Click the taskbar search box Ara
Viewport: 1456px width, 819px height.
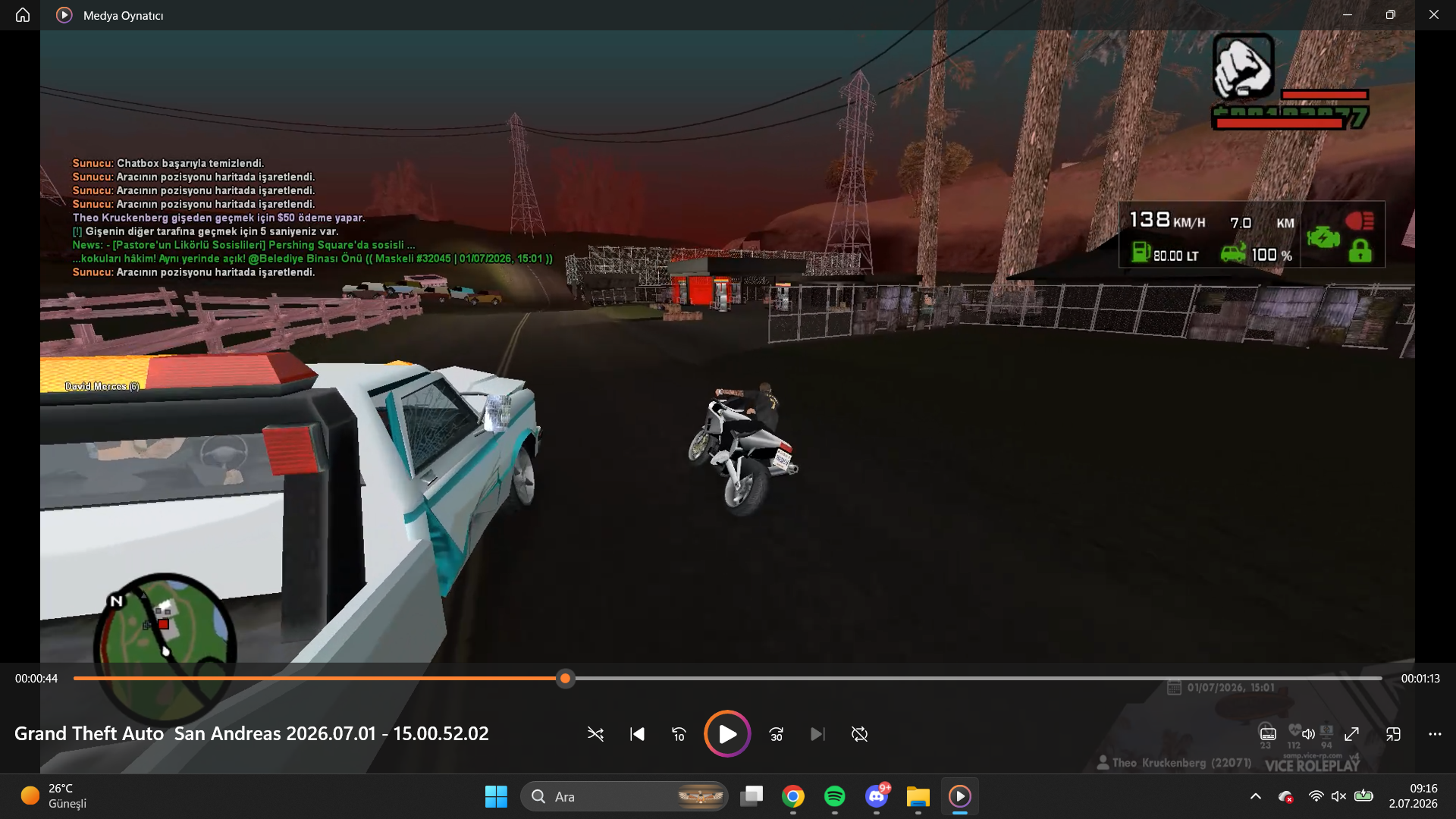(x=624, y=796)
